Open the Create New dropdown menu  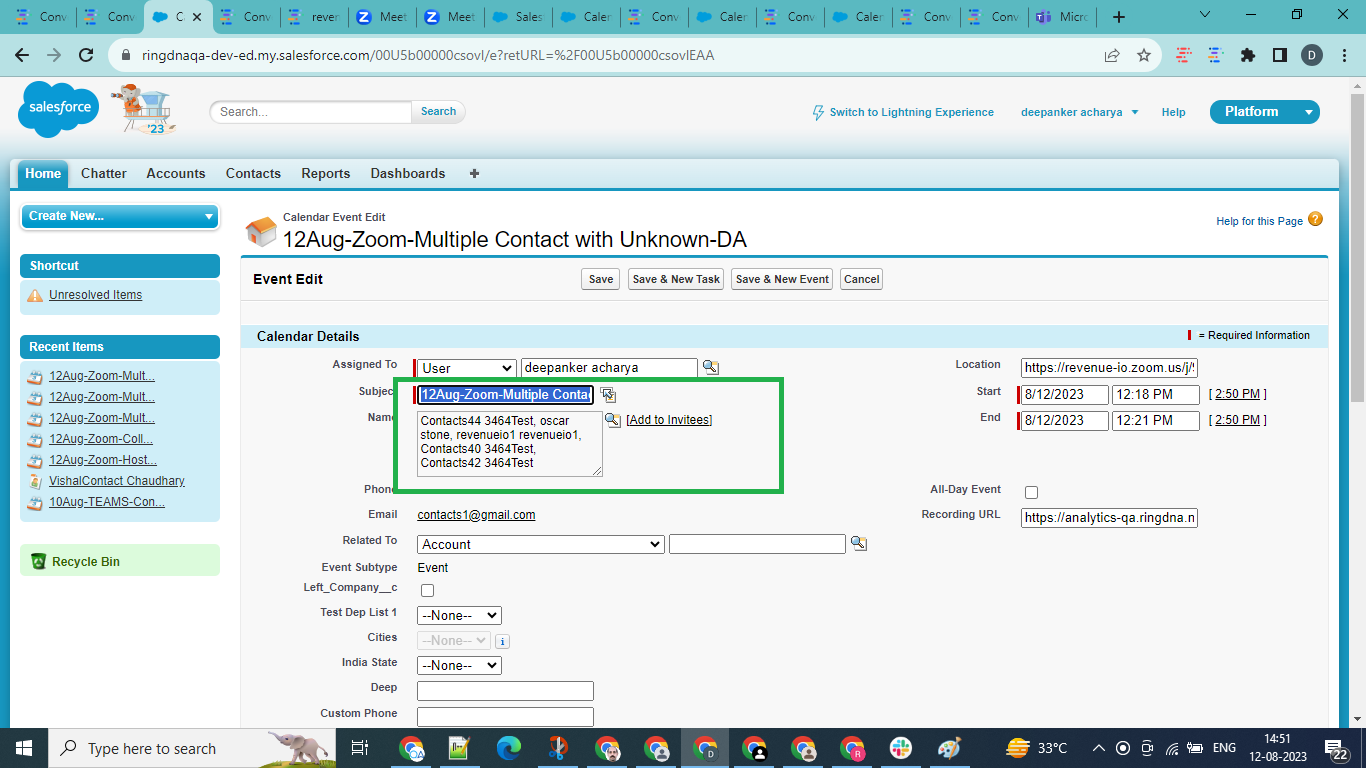[x=119, y=216]
